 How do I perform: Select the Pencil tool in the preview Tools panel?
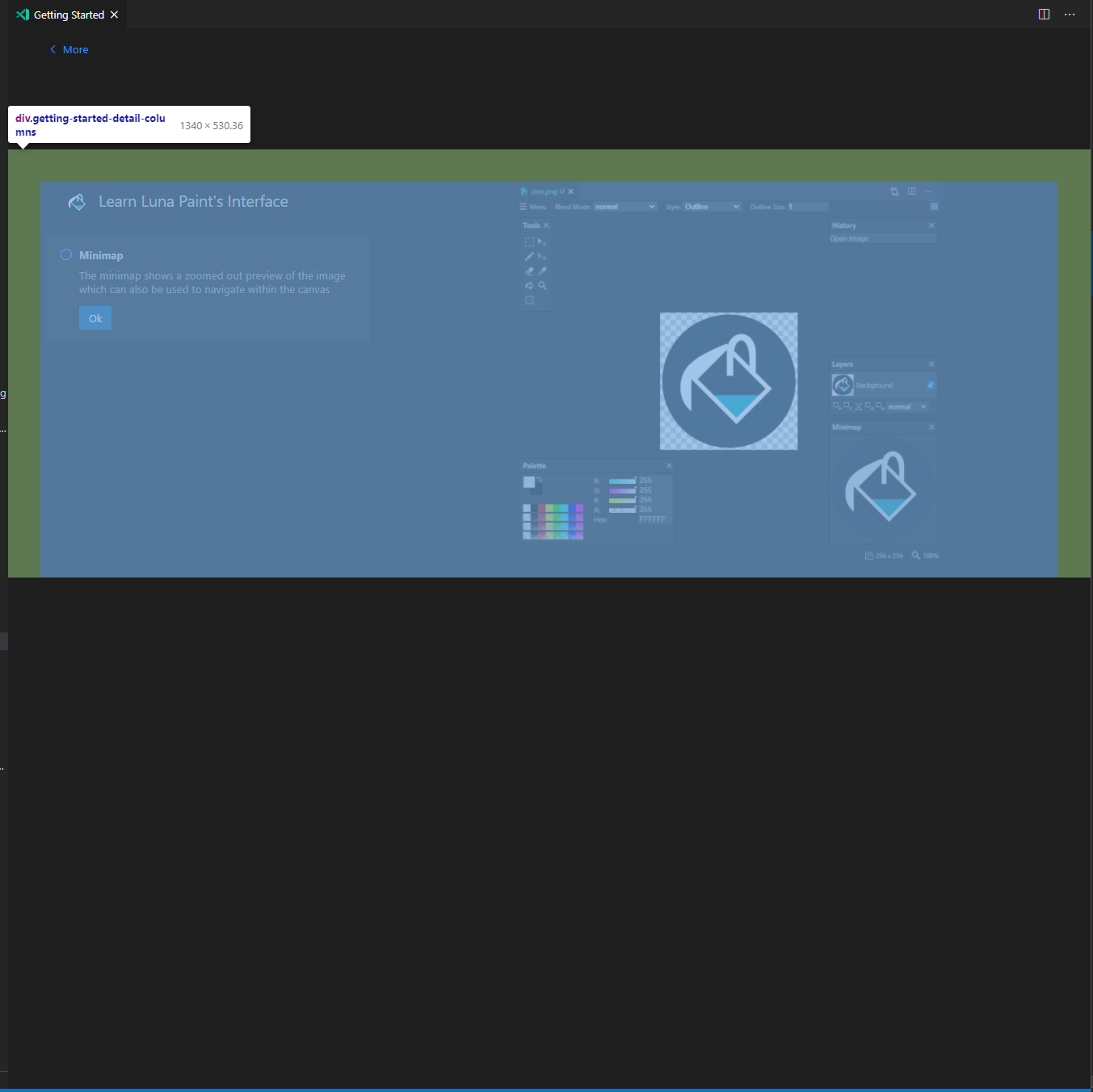click(529, 256)
